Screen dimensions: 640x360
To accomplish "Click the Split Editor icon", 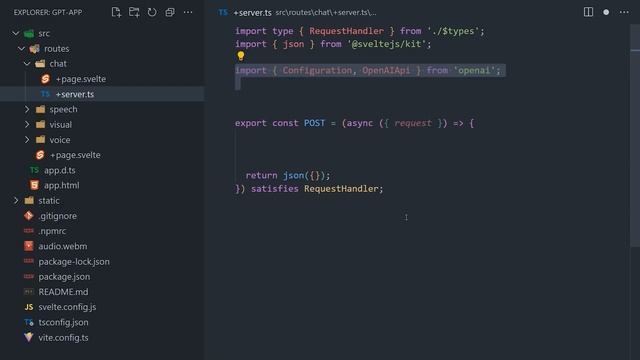I will pyautogui.click(x=588, y=12).
